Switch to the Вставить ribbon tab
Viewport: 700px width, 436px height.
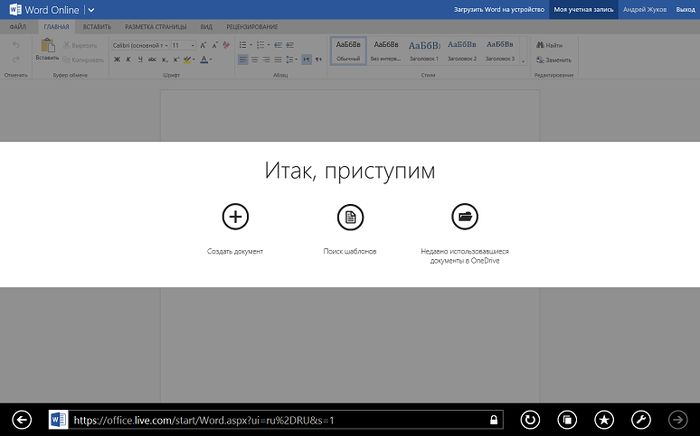point(98,26)
